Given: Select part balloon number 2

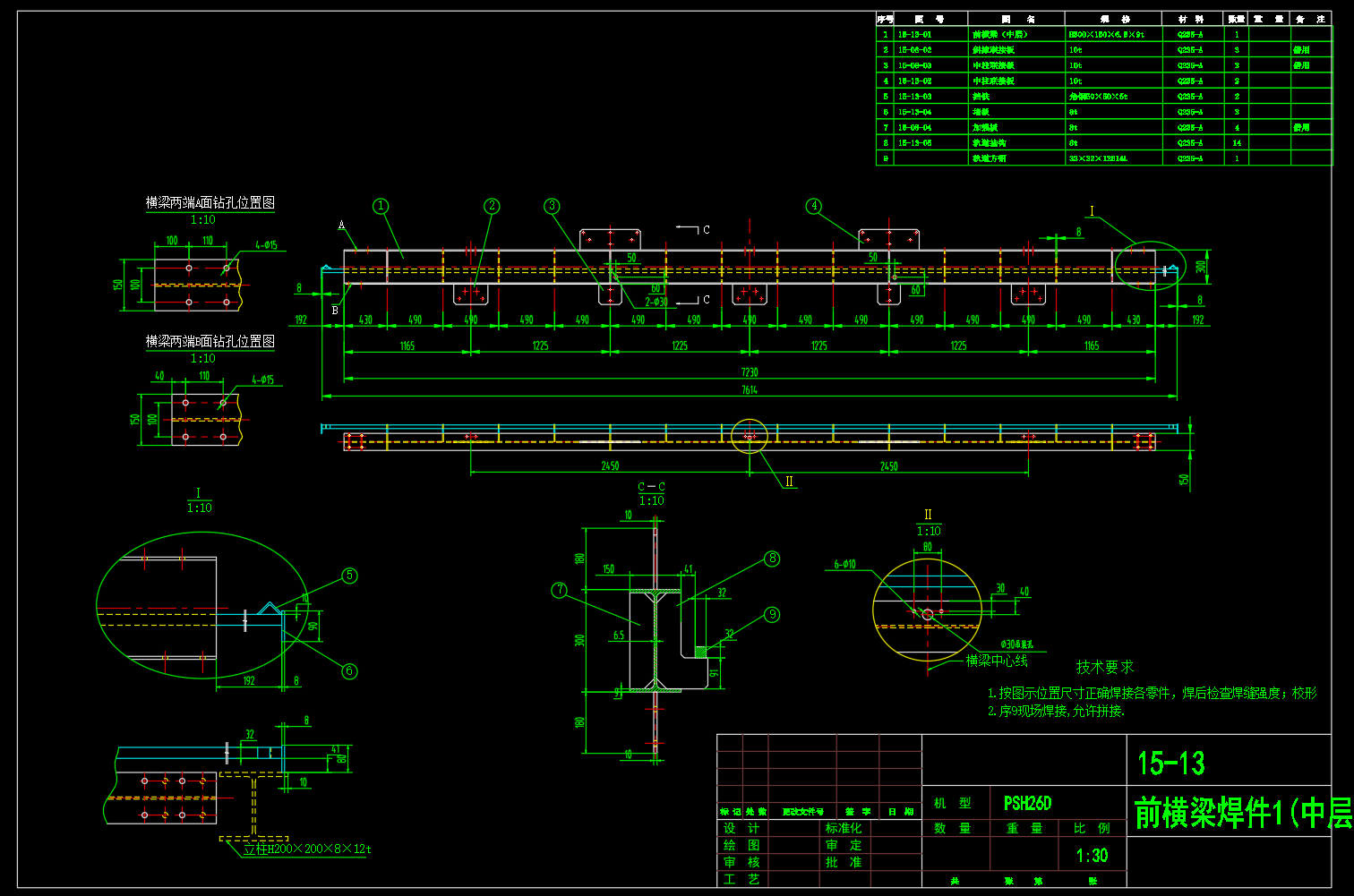Looking at the screenshot, I should point(492,206).
